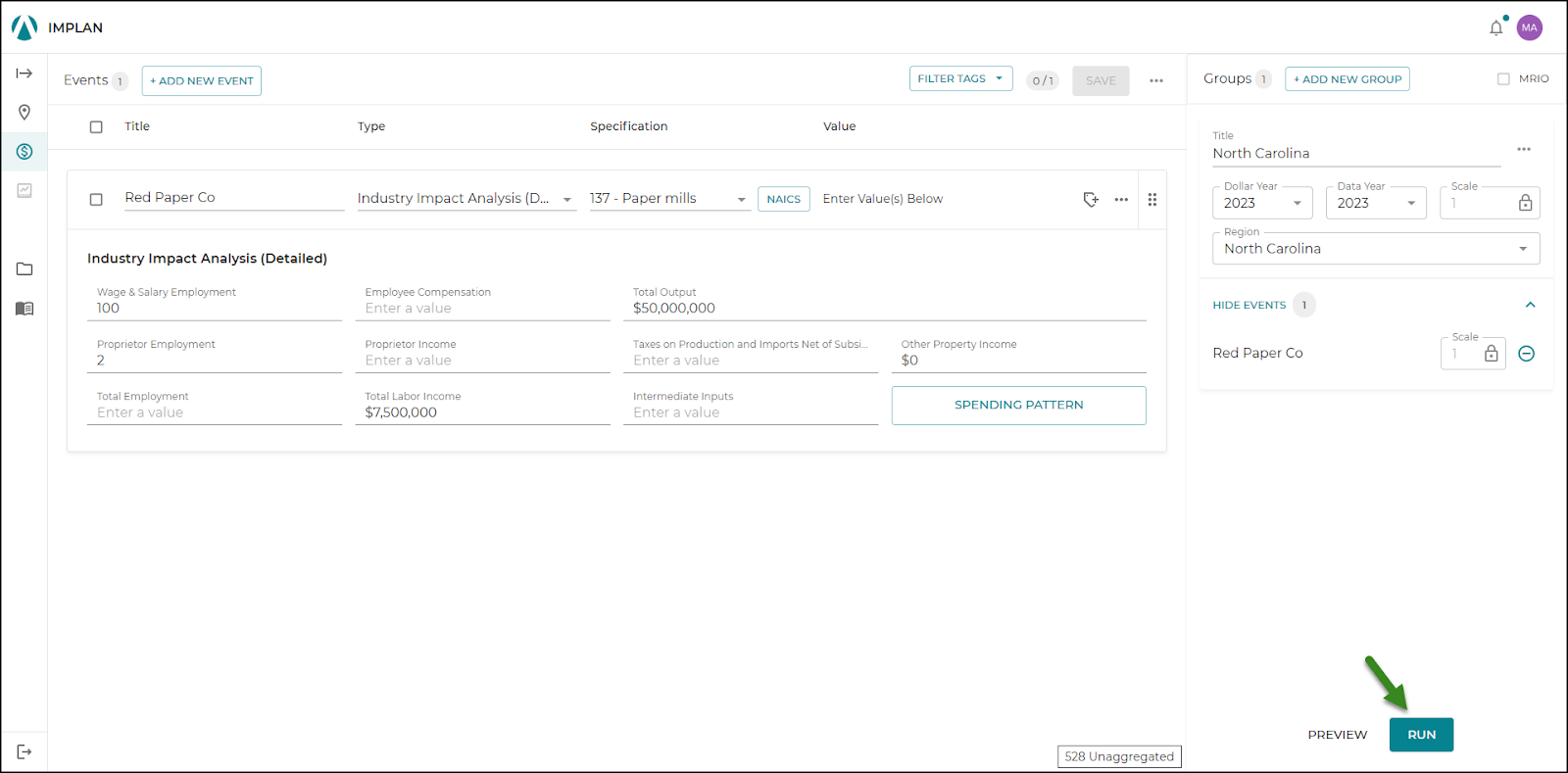1568x773 pixels.
Task: Open the MA user avatar menu
Action: click(1530, 27)
